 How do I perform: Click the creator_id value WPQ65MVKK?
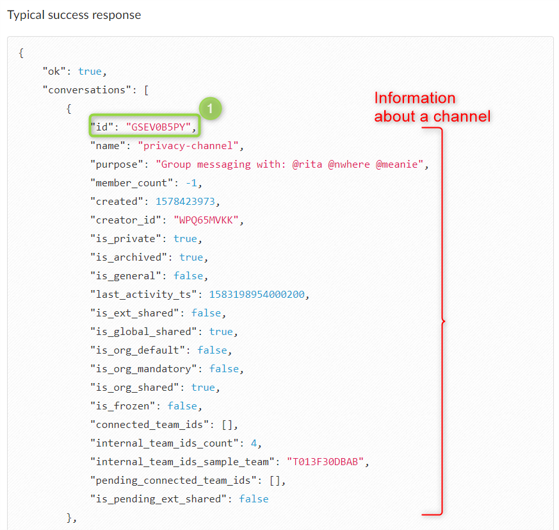pos(206,220)
